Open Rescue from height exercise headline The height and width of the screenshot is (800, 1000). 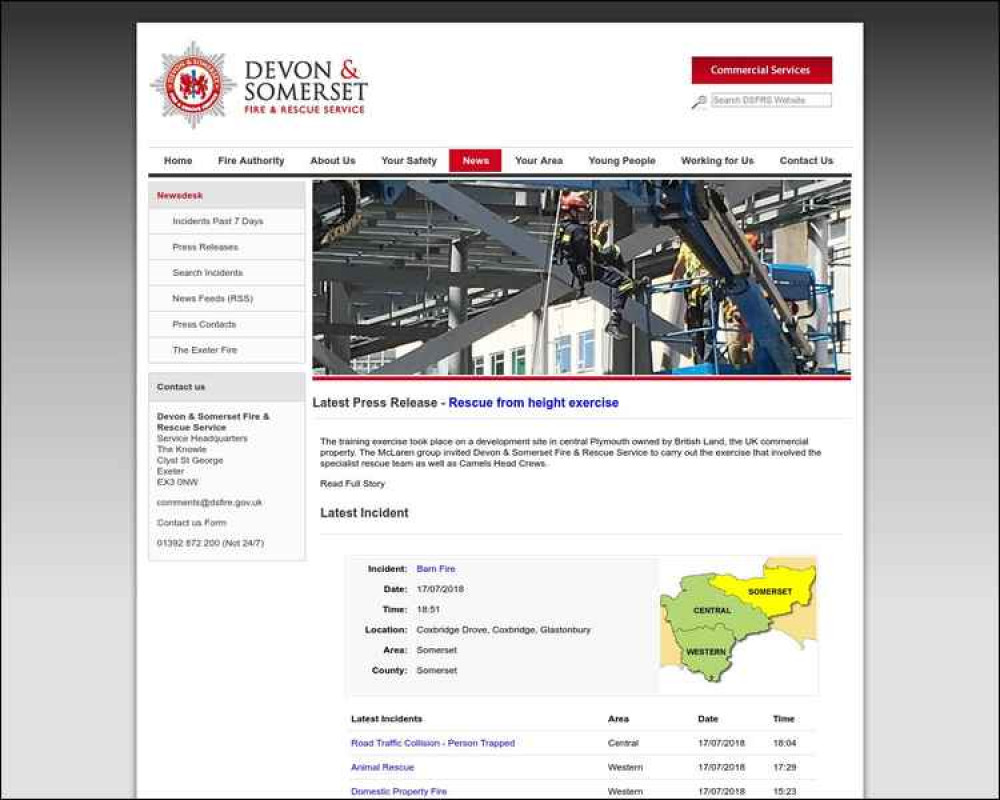533,403
